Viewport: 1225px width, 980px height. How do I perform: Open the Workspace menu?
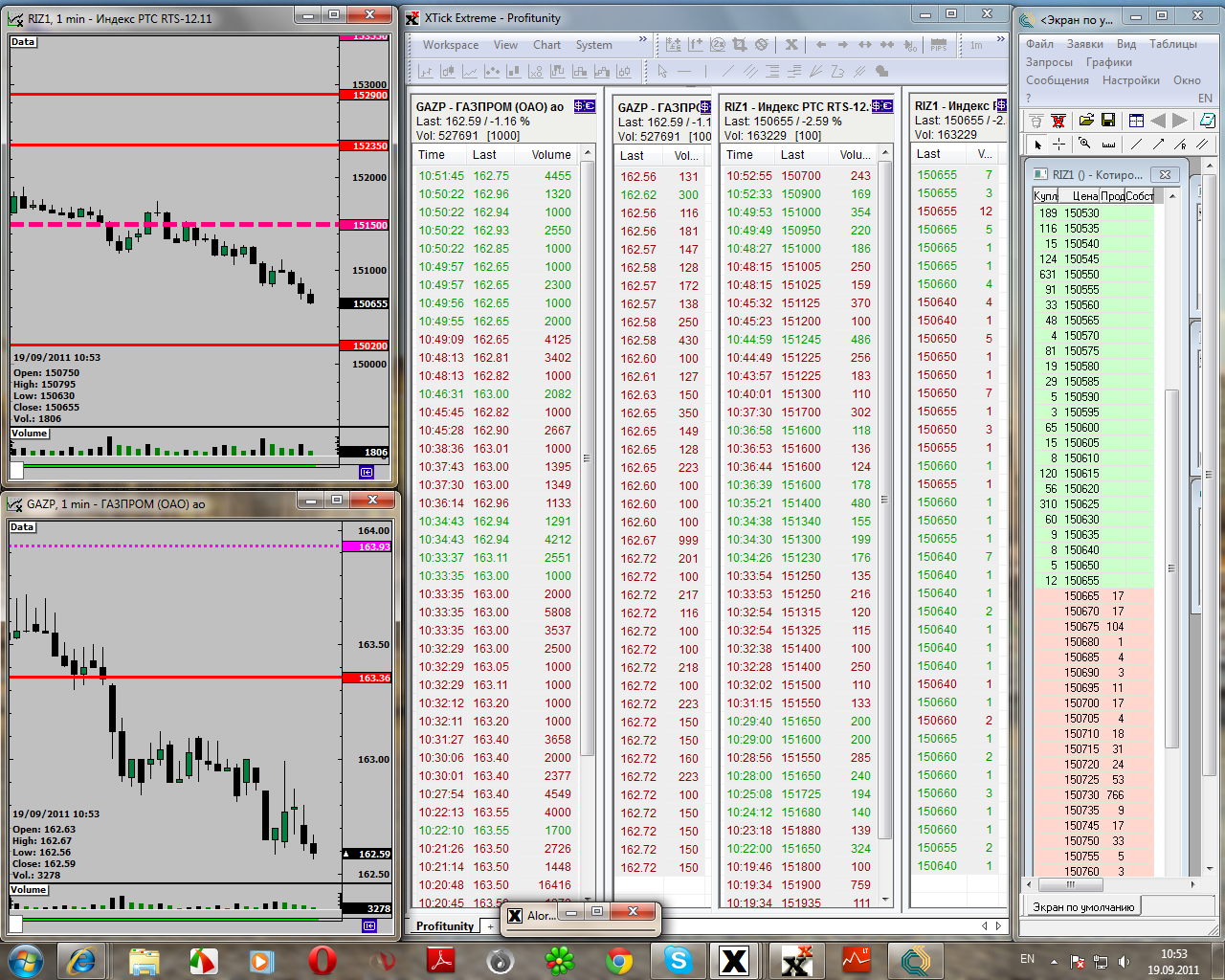pos(451,45)
